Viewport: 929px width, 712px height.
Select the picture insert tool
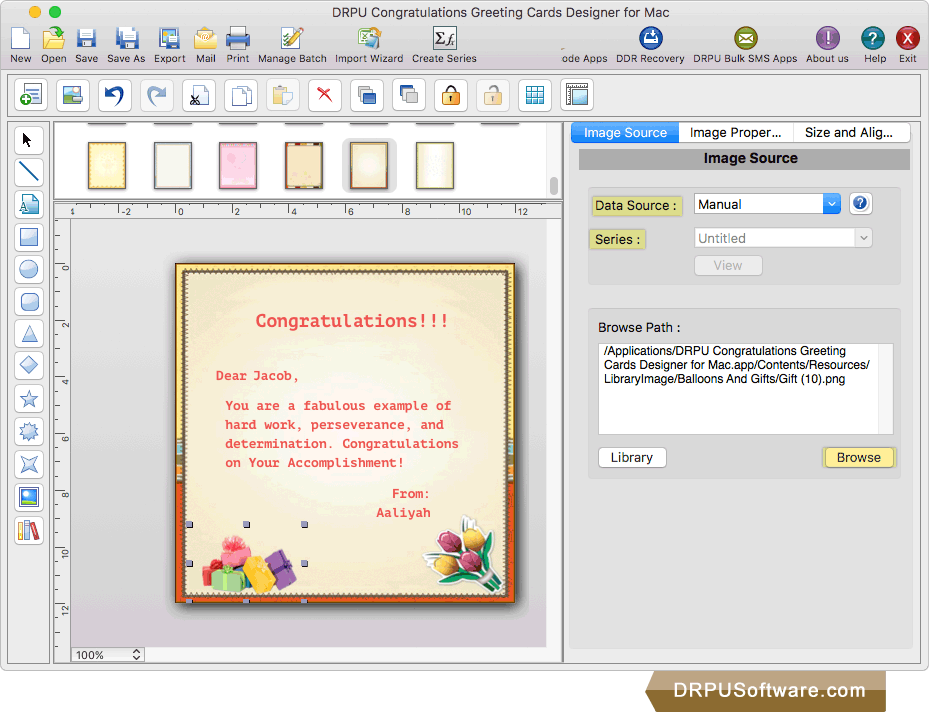(28, 498)
